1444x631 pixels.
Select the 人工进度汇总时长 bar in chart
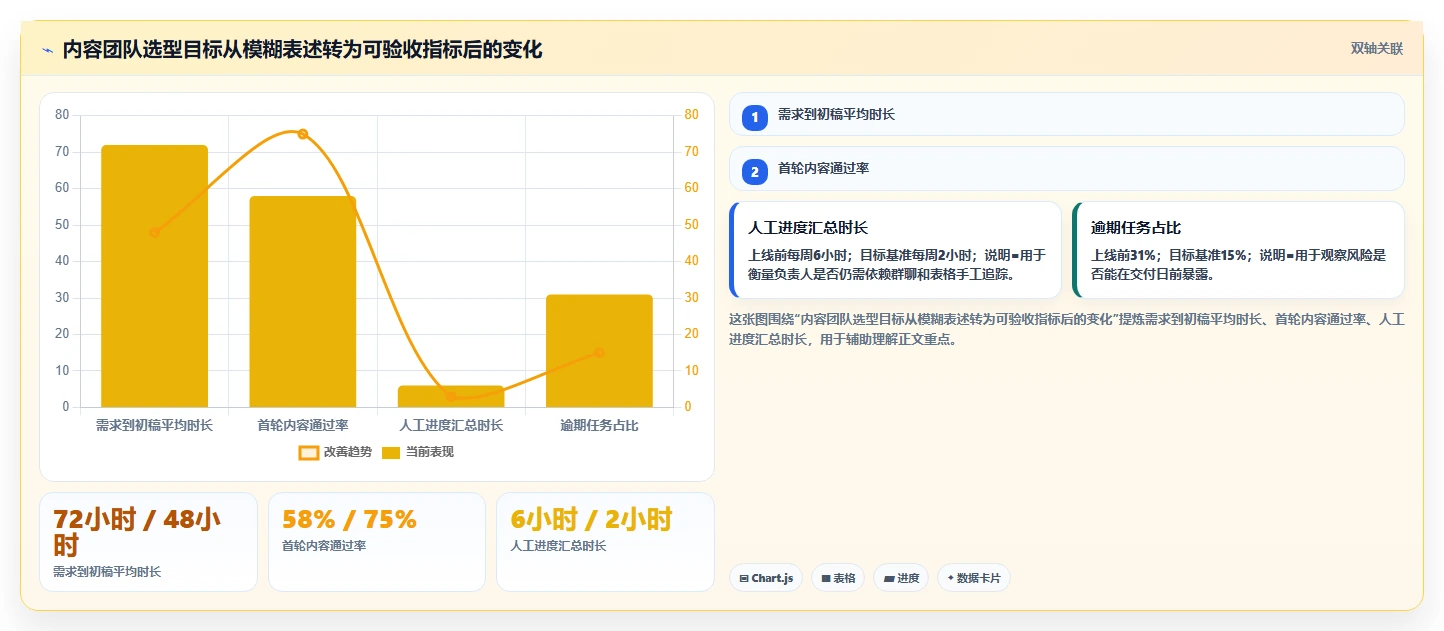(451, 396)
